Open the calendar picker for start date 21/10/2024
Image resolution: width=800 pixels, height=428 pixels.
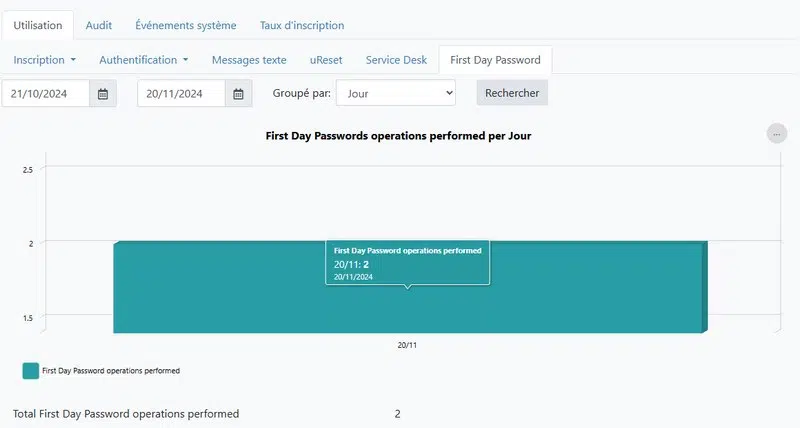click(x=103, y=94)
